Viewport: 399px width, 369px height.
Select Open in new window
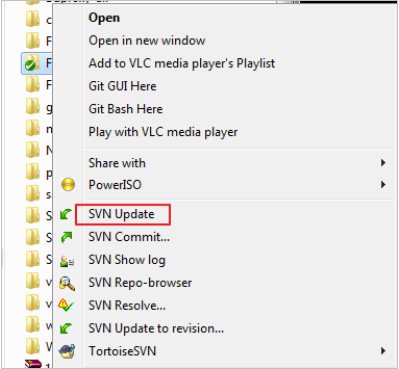point(147,41)
